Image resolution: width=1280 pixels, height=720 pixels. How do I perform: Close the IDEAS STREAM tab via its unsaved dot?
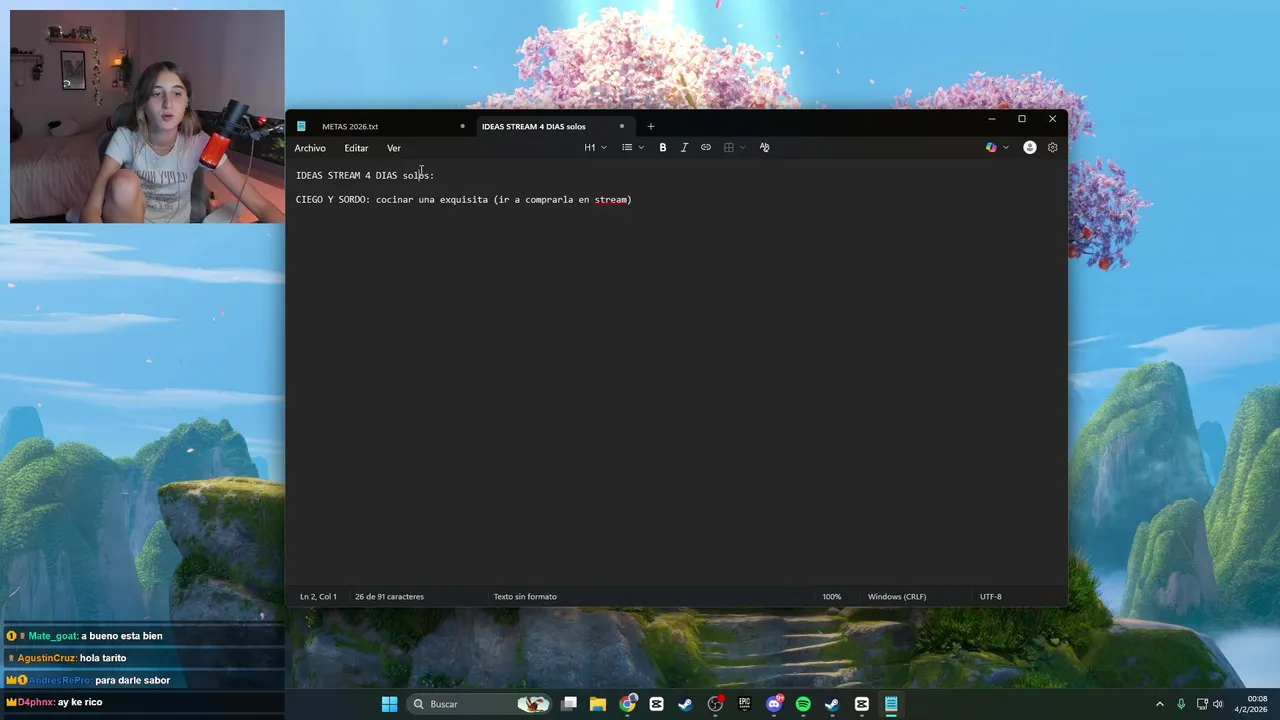[621, 126]
